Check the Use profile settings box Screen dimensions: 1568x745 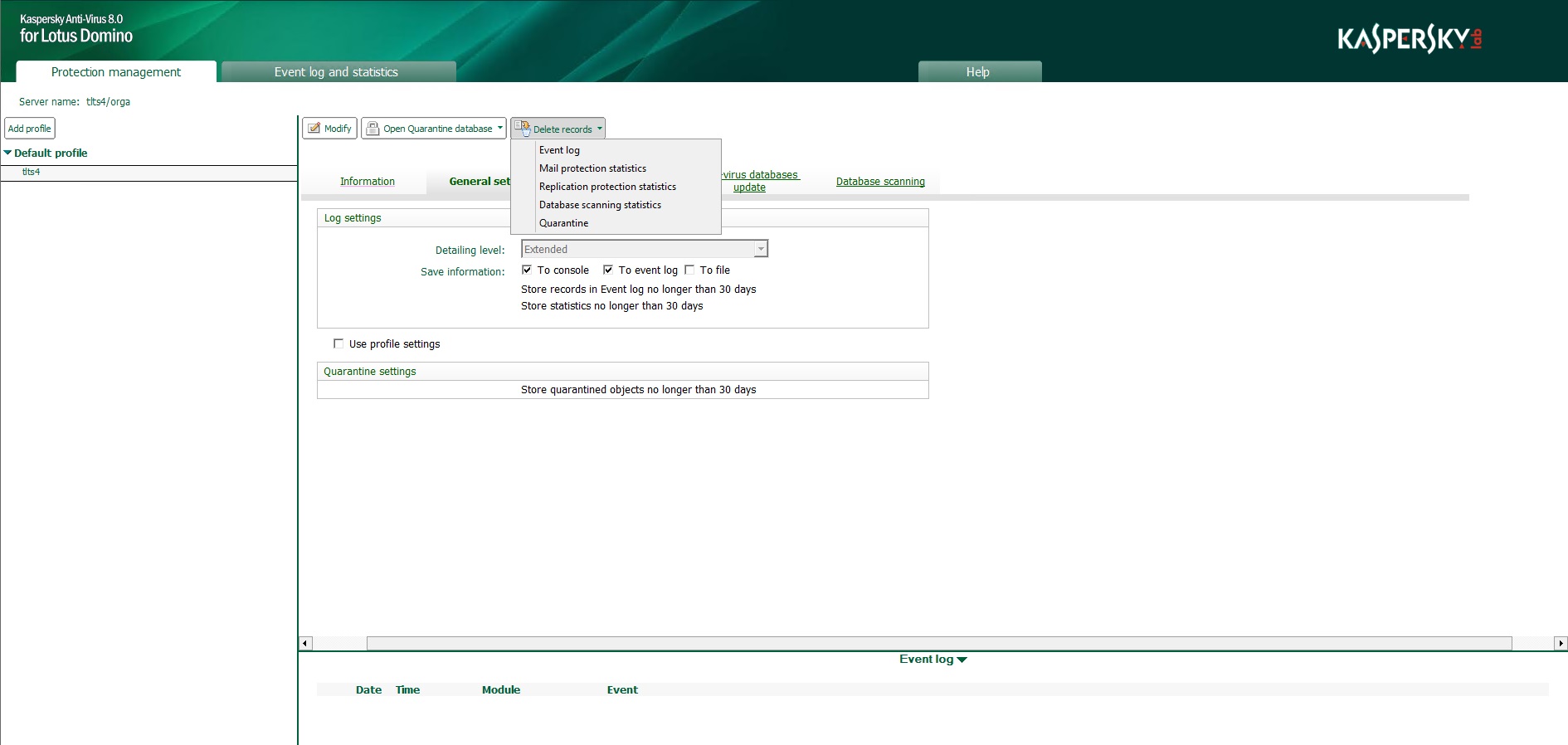coord(338,343)
